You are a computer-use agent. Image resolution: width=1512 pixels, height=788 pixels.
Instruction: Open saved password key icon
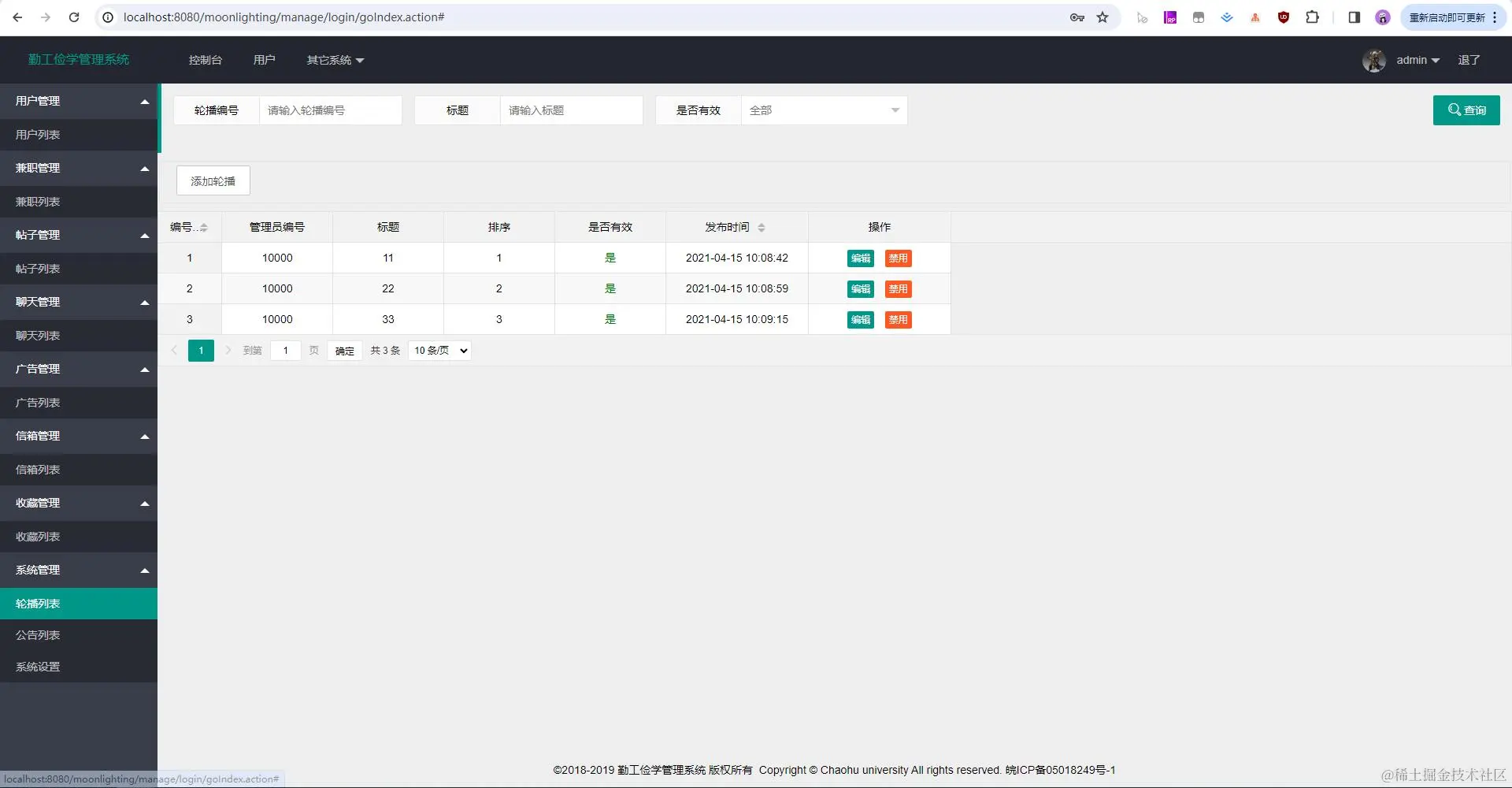(x=1077, y=17)
